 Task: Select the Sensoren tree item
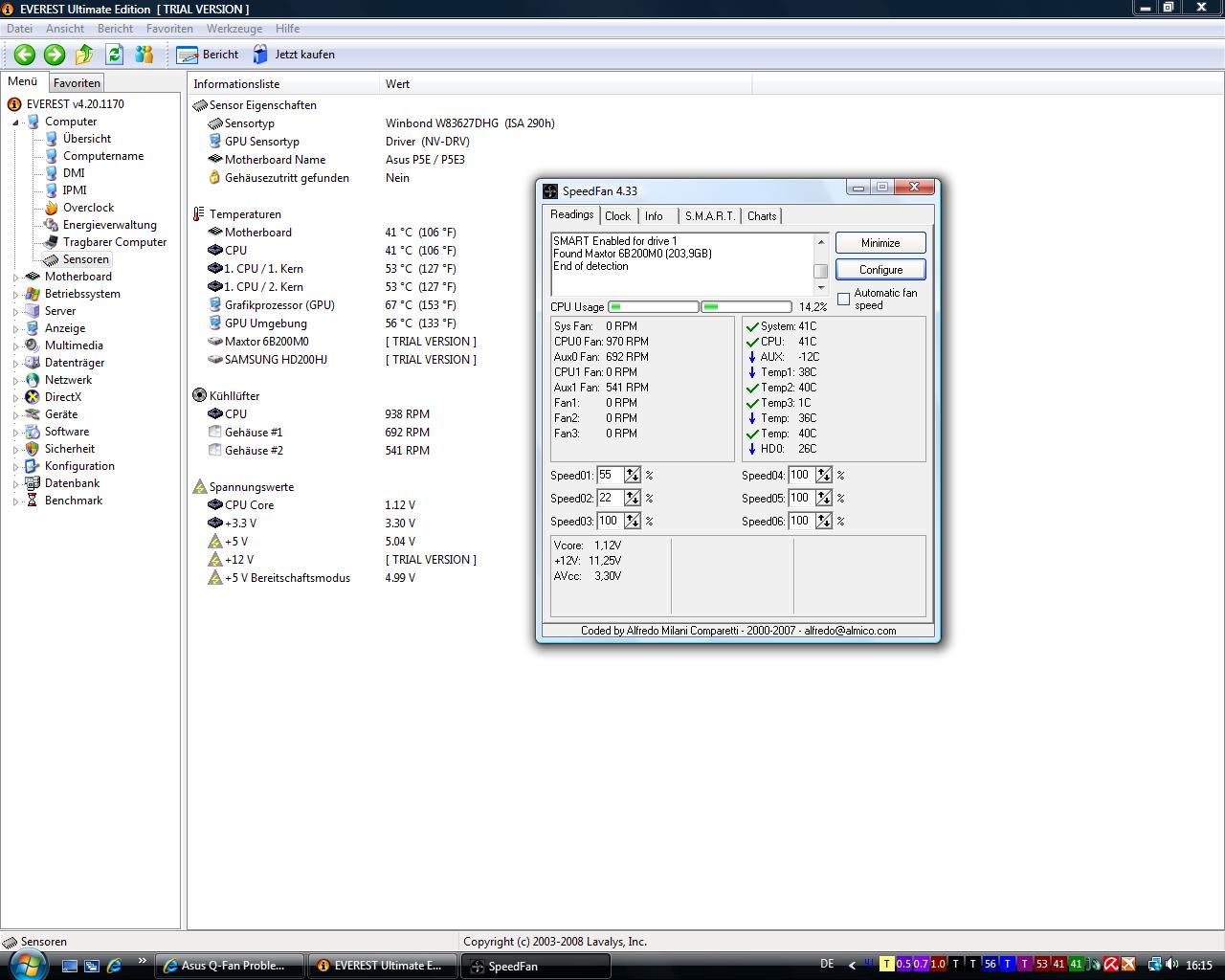85,259
